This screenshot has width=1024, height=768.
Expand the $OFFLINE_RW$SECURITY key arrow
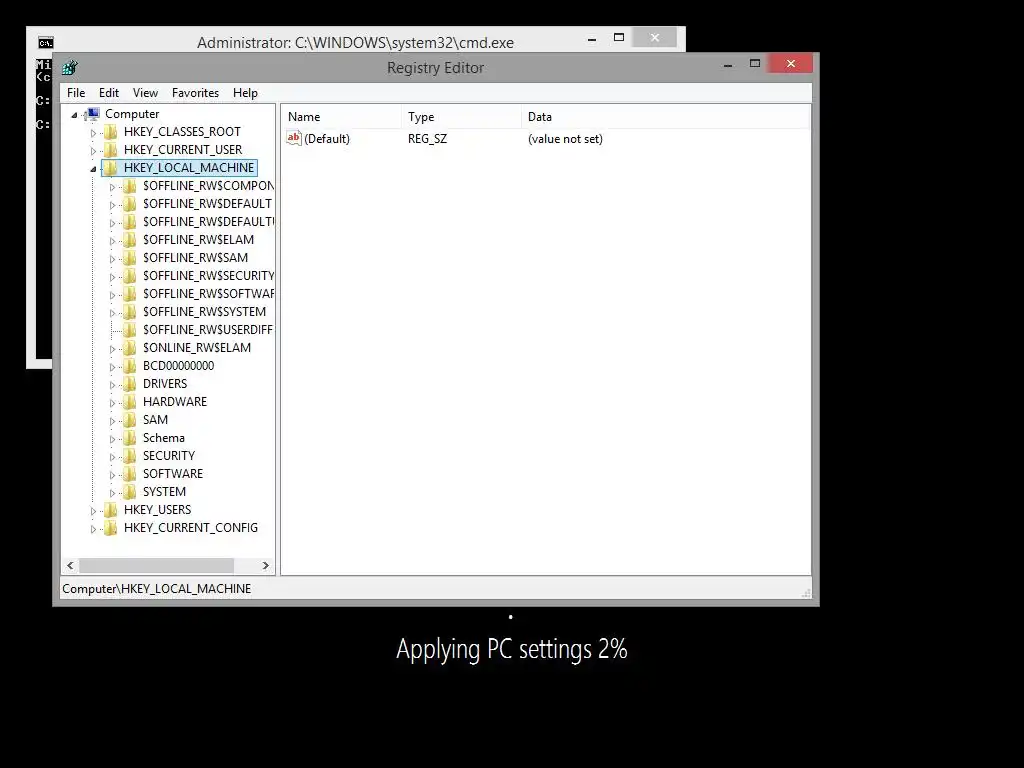click(x=112, y=277)
